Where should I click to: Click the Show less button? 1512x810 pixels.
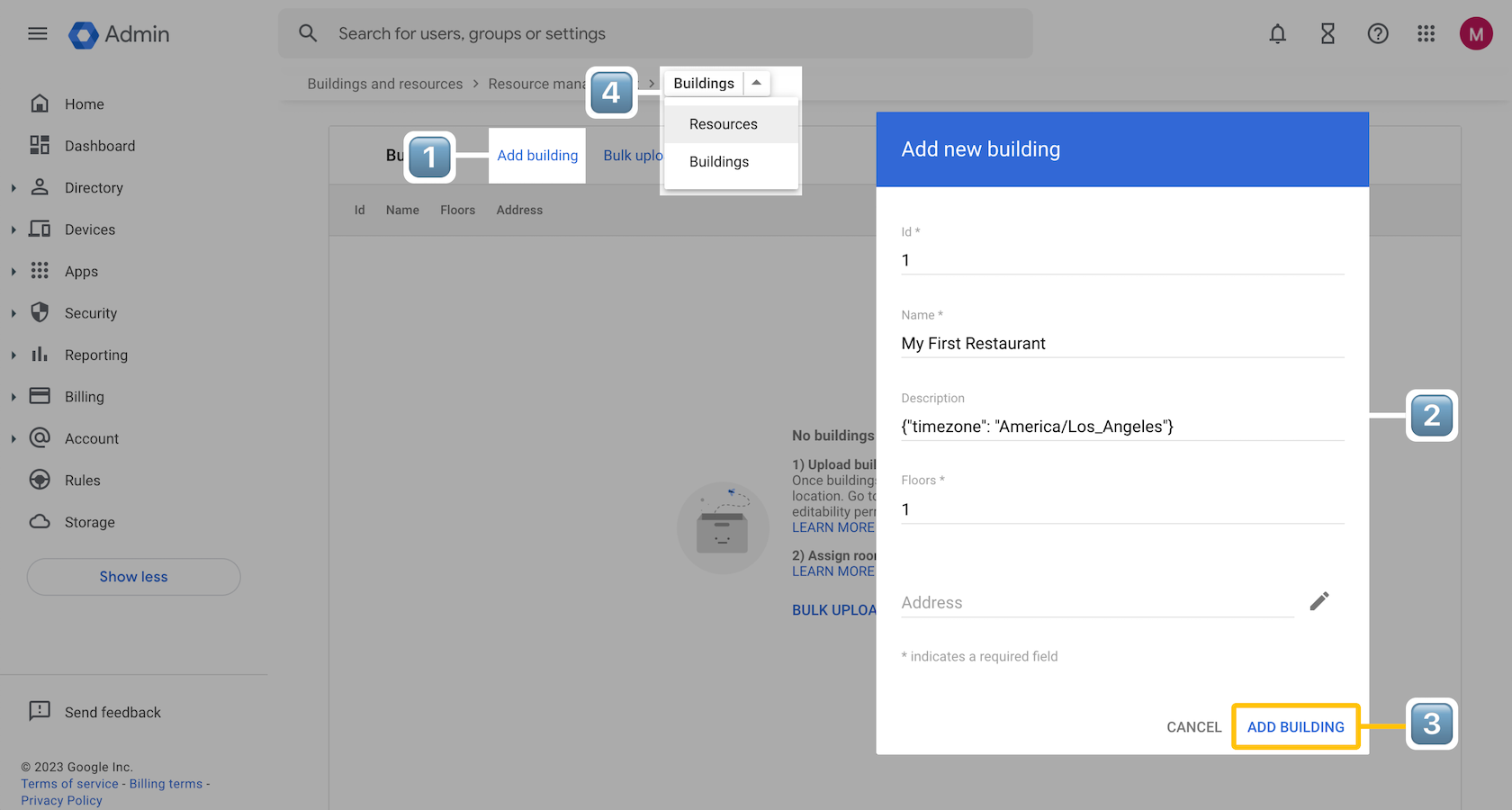(x=133, y=577)
